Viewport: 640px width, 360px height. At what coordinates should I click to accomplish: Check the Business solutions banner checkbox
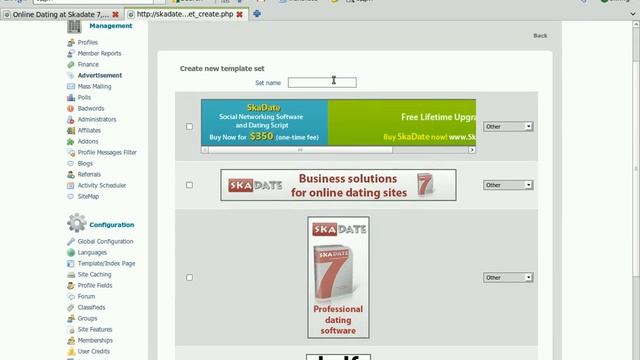pyautogui.click(x=189, y=185)
